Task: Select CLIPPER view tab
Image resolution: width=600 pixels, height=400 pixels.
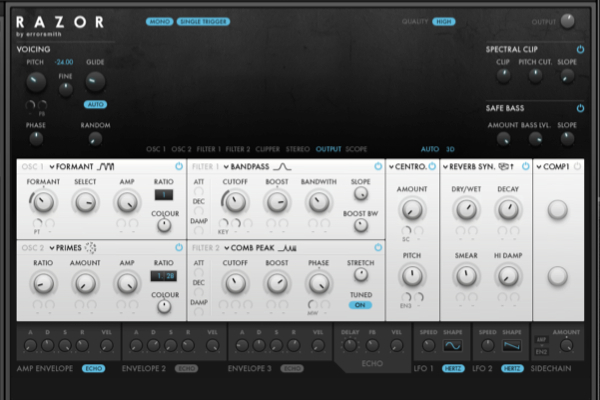Action: click(x=267, y=149)
